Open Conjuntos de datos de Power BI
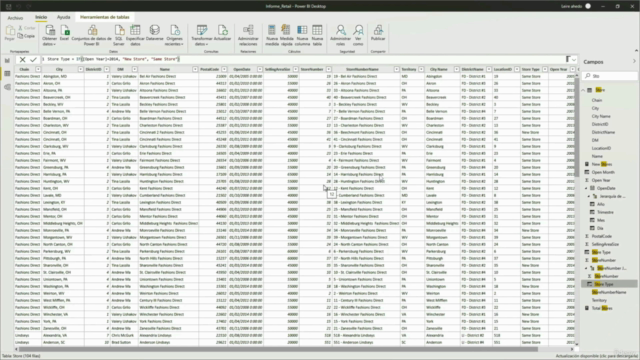Viewport: 640px width, 360px height. [91, 35]
